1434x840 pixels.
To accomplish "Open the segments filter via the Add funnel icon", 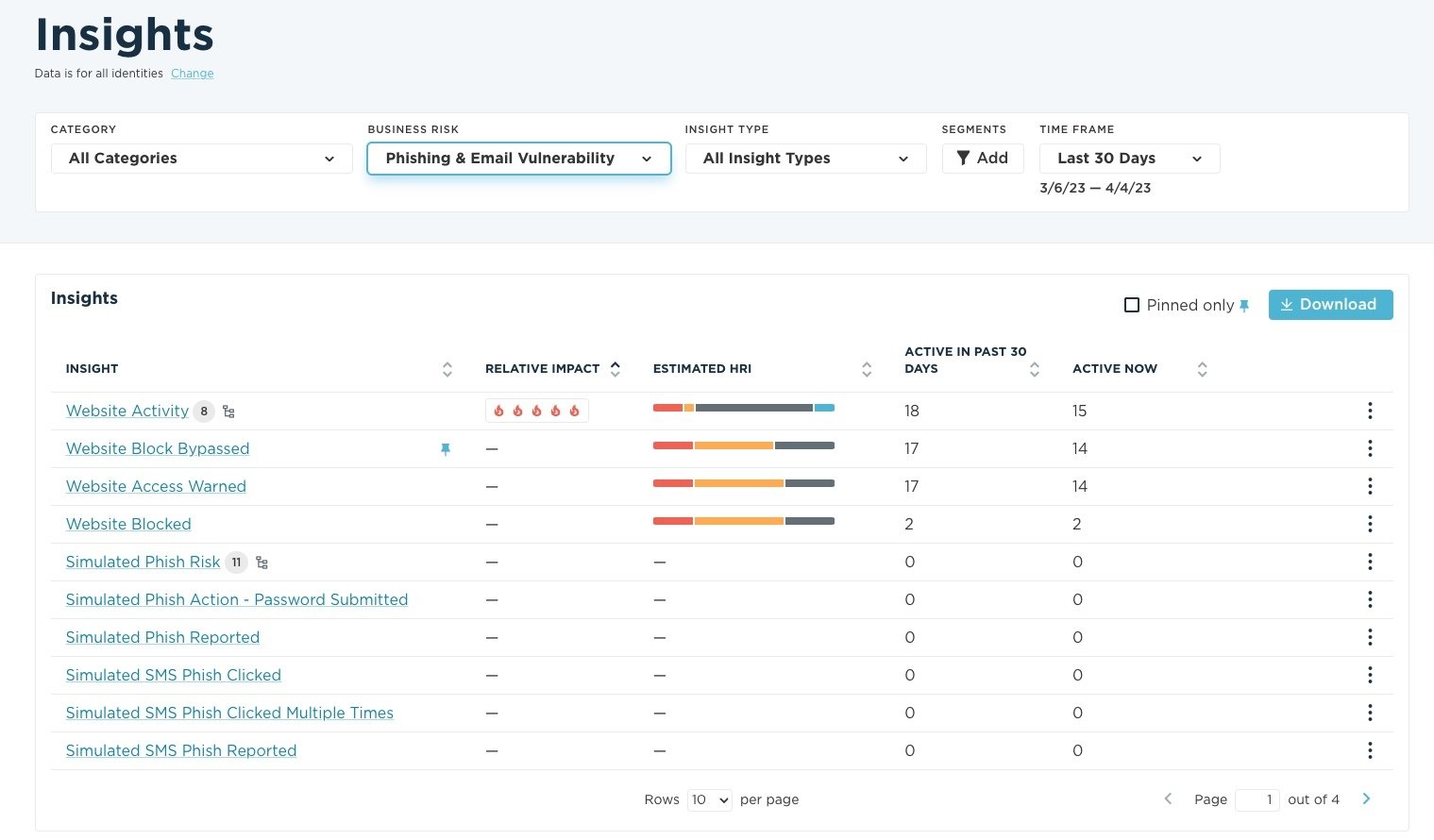I will click(982, 158).
